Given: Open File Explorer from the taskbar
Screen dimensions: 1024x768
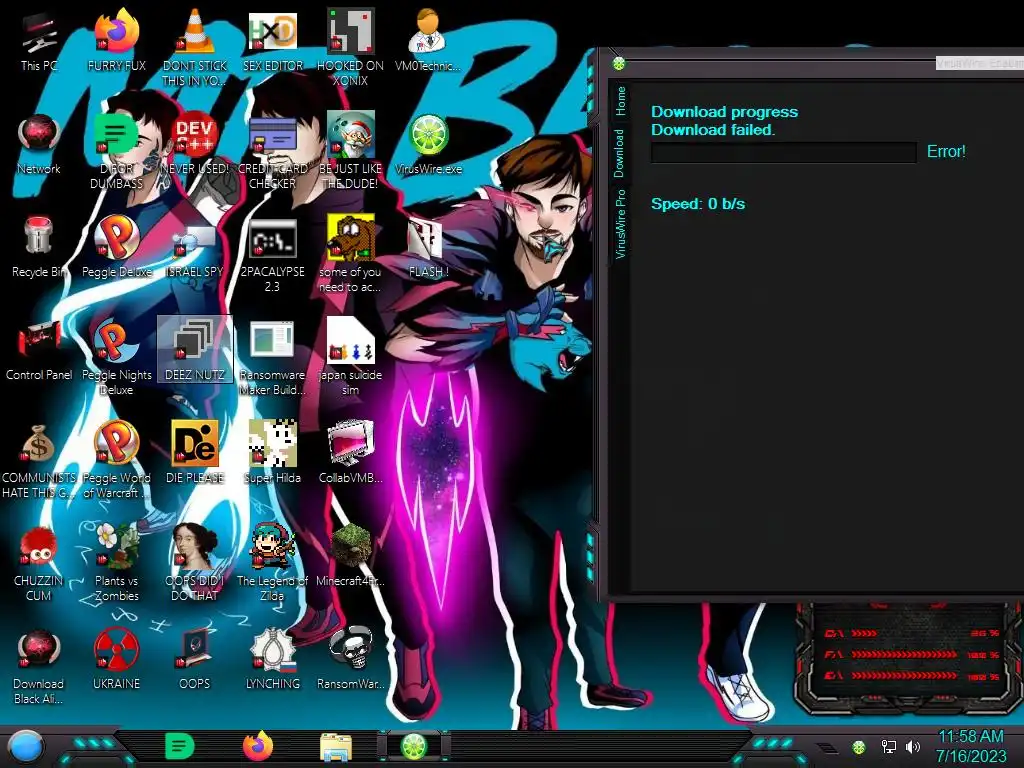Looking at the screenshot, I should point(336,747).
